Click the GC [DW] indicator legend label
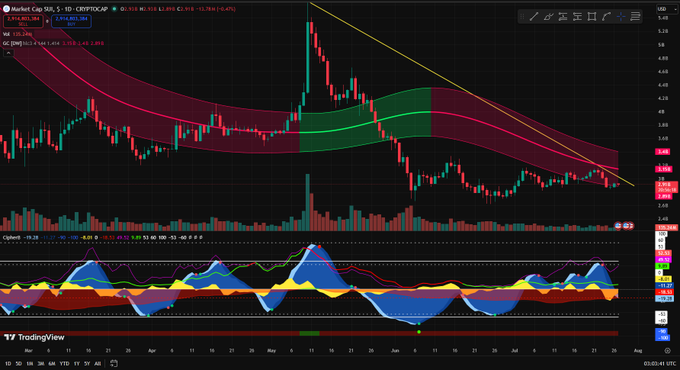Screen dimensions: 680x370 pos(12,43)
